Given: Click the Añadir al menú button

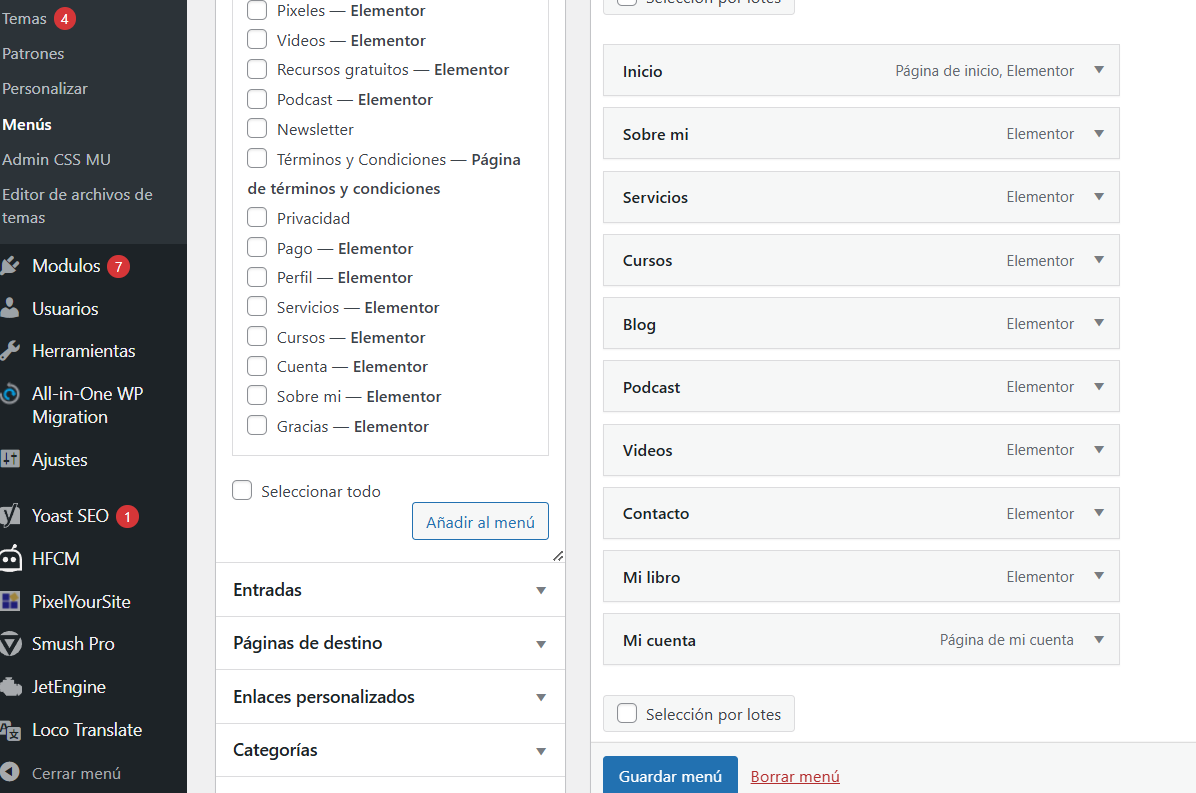Looking at the screenshot, I should tap(481, 522).
